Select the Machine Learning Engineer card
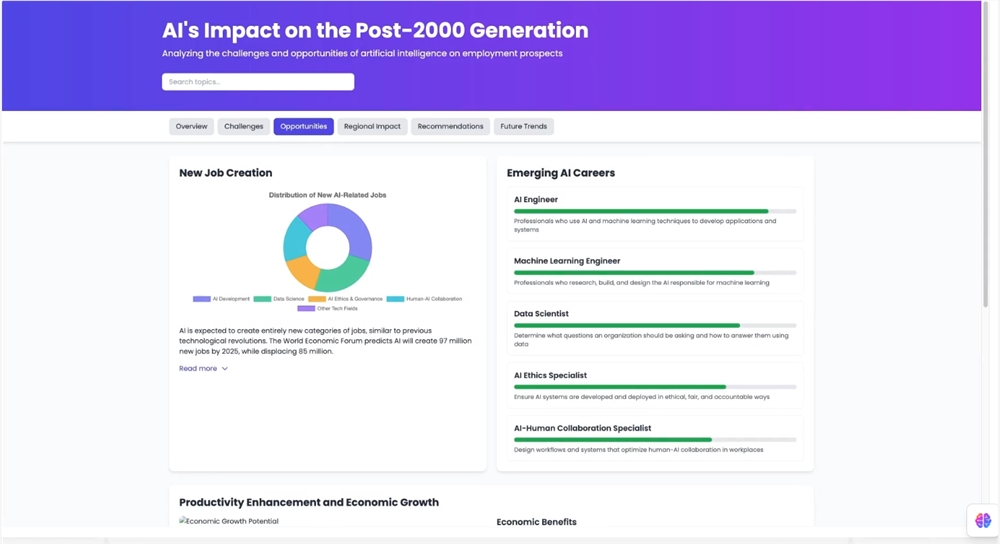This screenshot has height=544, width=1000. coord(655,271)
